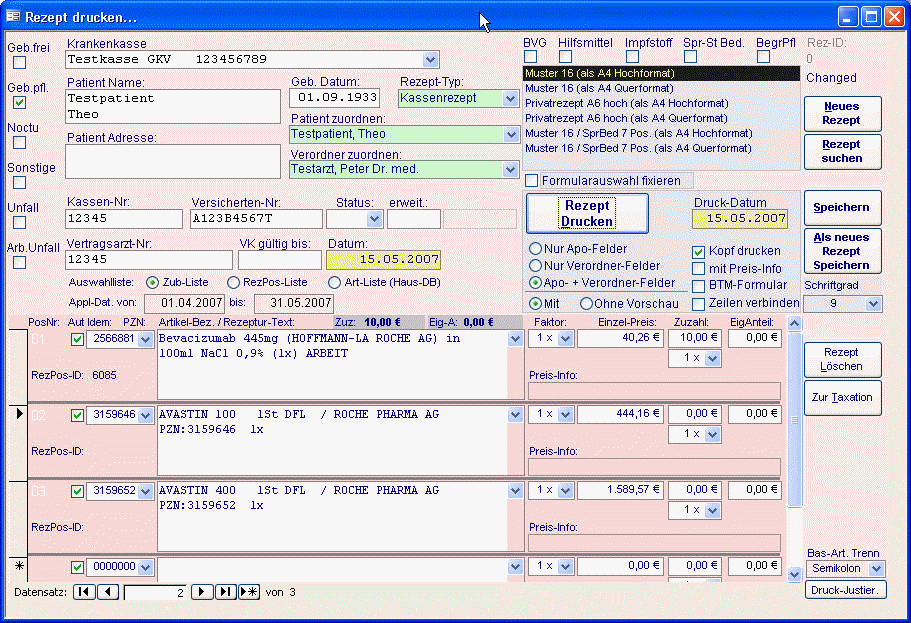Select Muster 16 (als A4 Querformat) form
Image resolution: width=911 pixels, height=623 pixels.
pos(599,88)
